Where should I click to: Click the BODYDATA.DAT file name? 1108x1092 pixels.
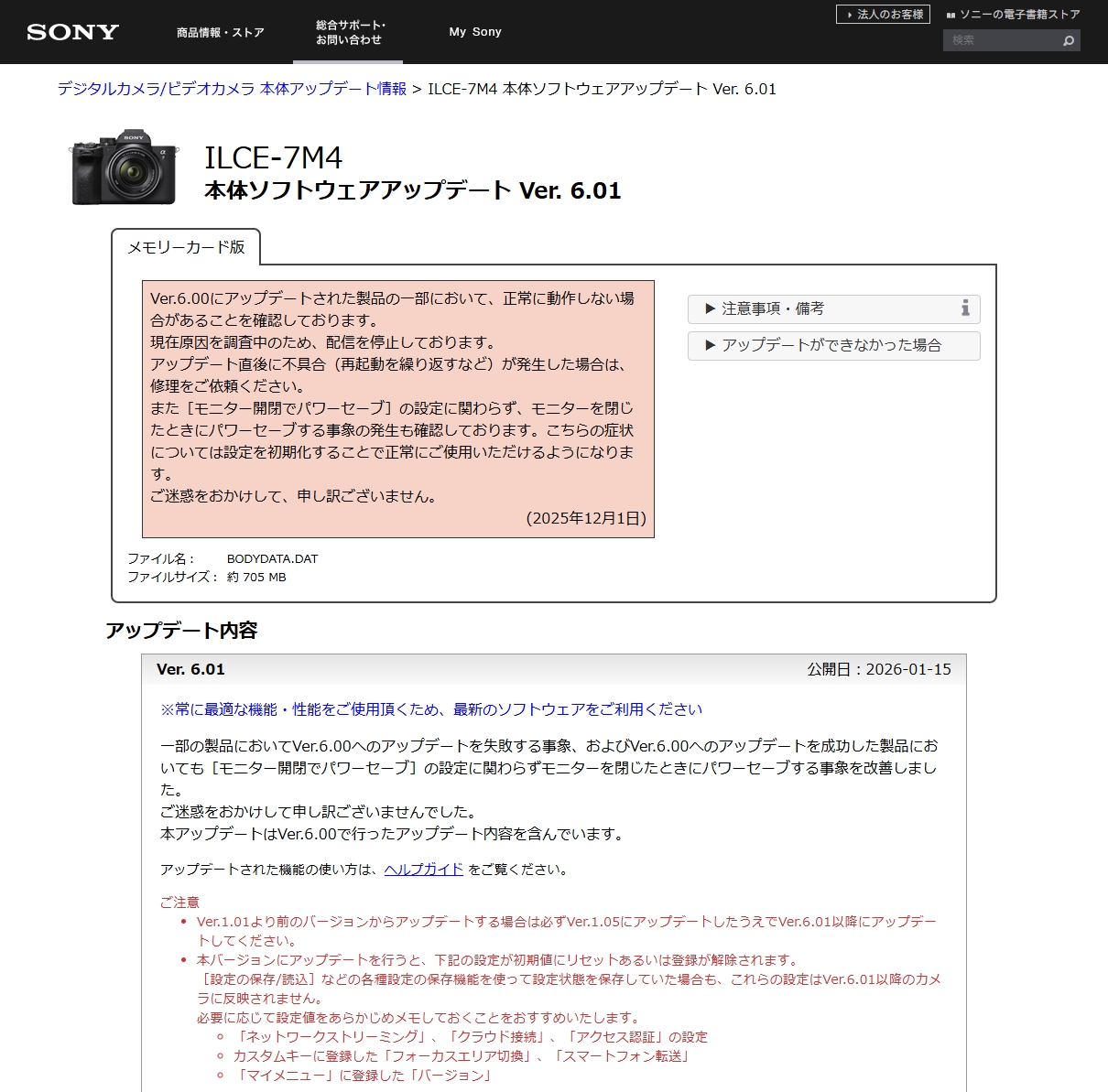[x=272, y=559]
